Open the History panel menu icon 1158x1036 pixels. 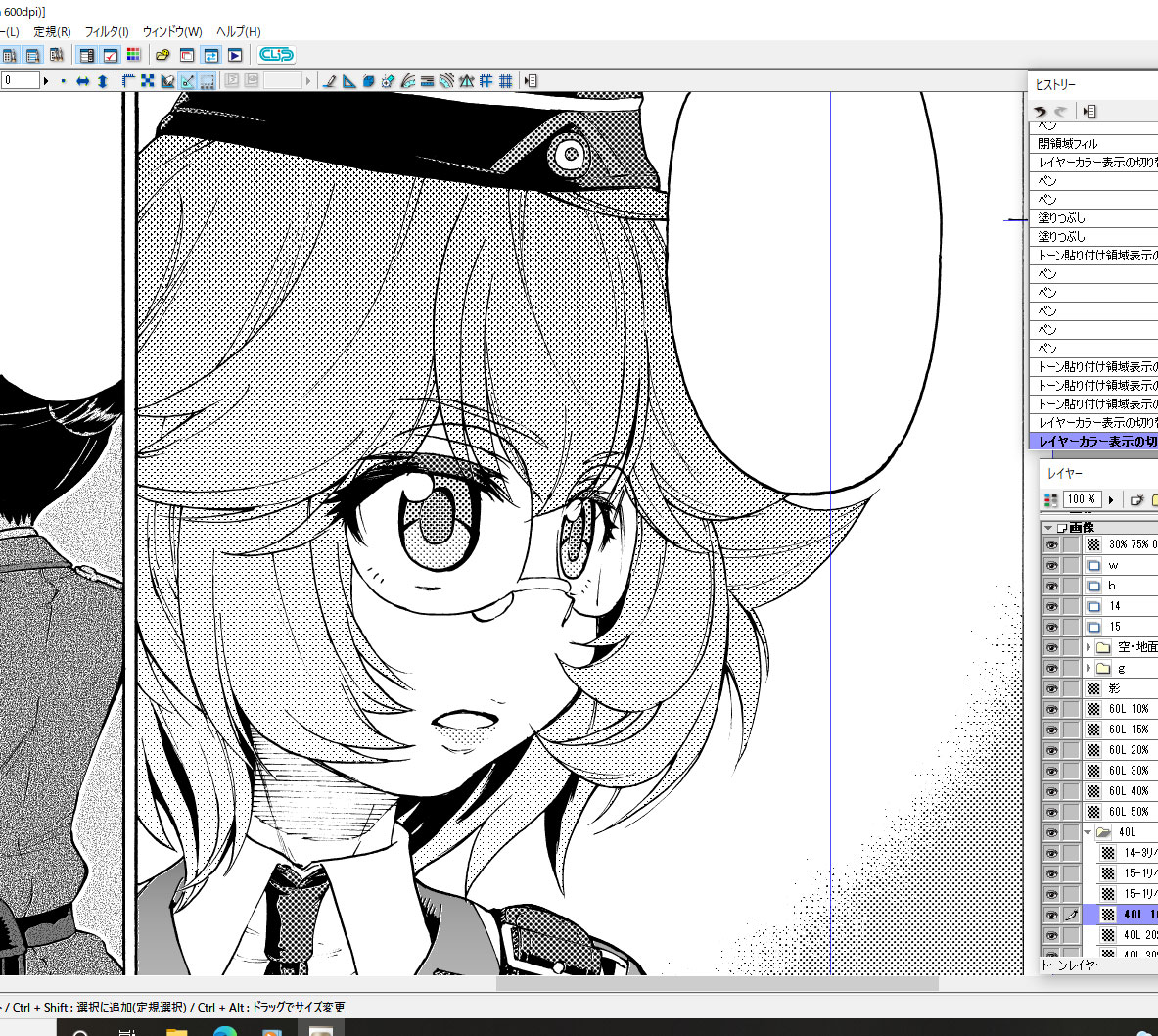[x=1089, y=111]
